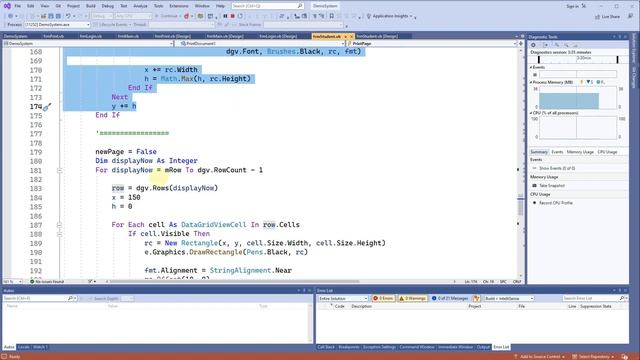The width and height of the screenshot is (640, 360).
Task: Click the Diagnostic Tools timeline ruler
Action: point(578,59)
